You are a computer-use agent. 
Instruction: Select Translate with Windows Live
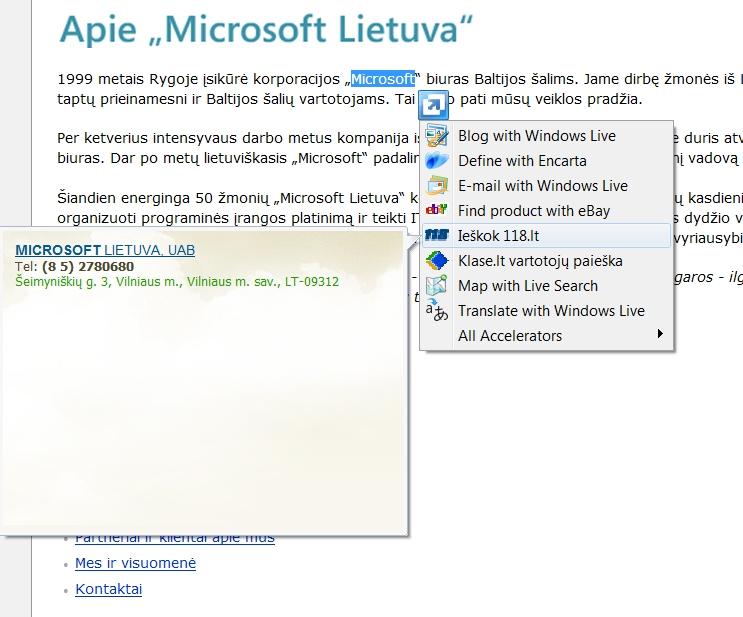[x=546, y=311]
